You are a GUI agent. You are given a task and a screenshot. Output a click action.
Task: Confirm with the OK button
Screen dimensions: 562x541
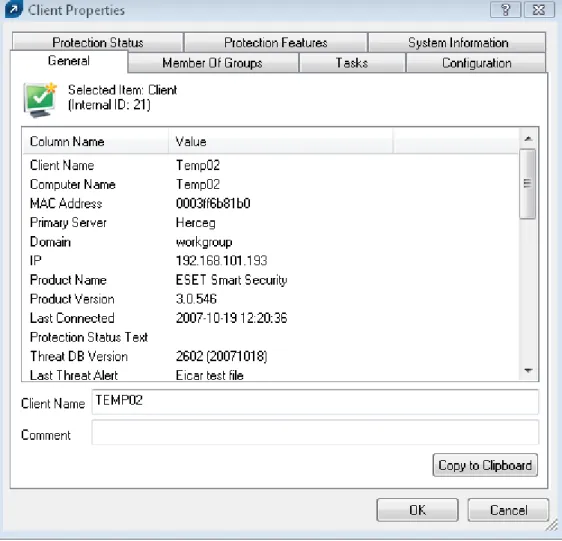coord(418,510)
